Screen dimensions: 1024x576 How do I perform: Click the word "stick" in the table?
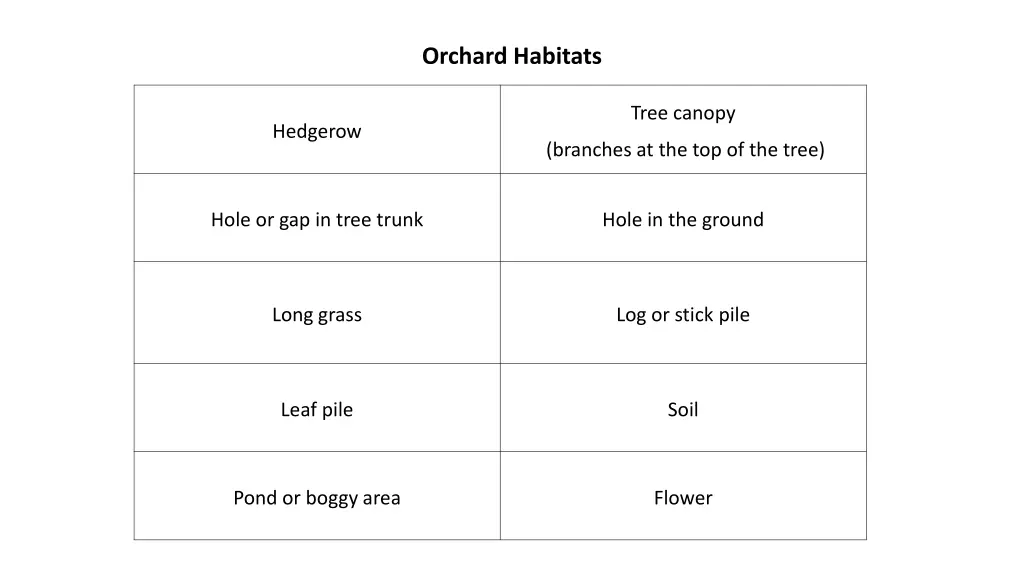[x=693, y=315]
